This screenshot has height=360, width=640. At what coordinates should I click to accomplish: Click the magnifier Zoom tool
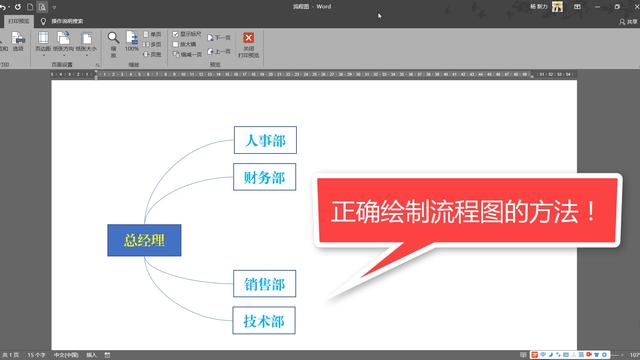[113, 44]
